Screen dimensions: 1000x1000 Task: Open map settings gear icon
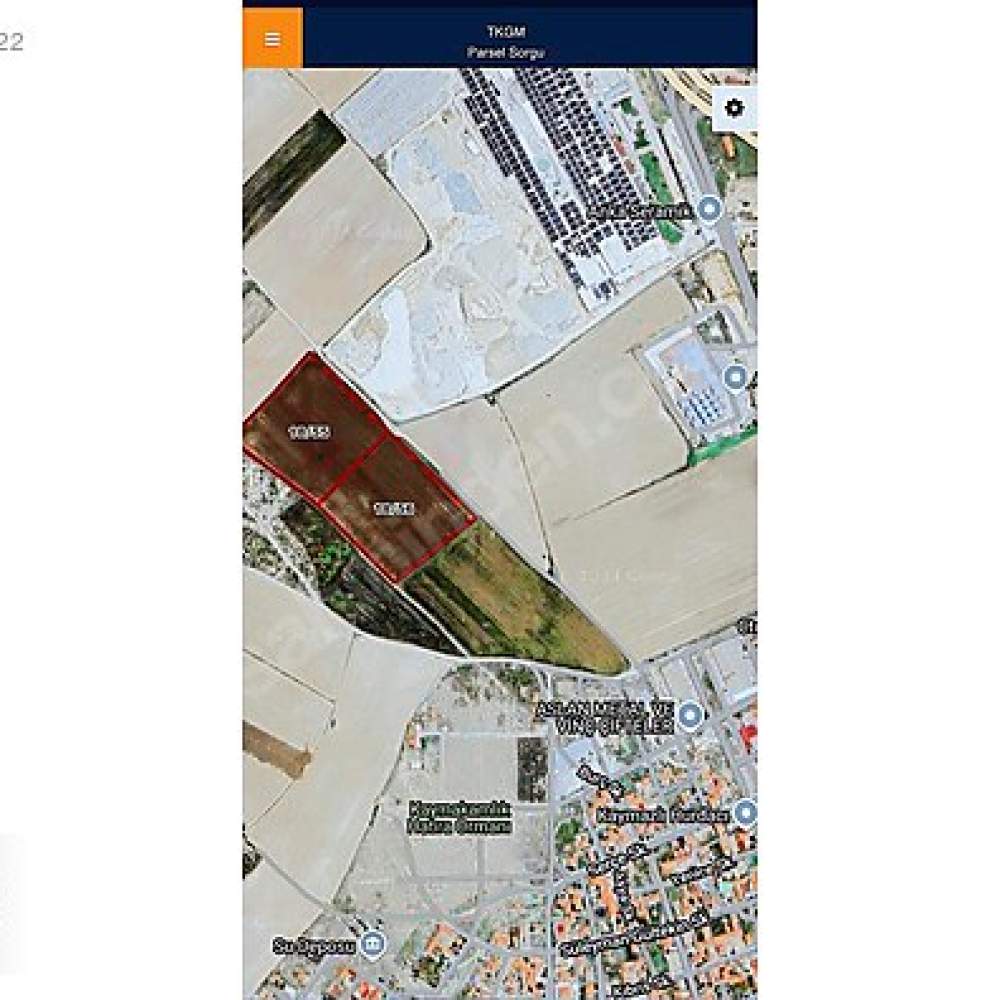coord(734,108)
